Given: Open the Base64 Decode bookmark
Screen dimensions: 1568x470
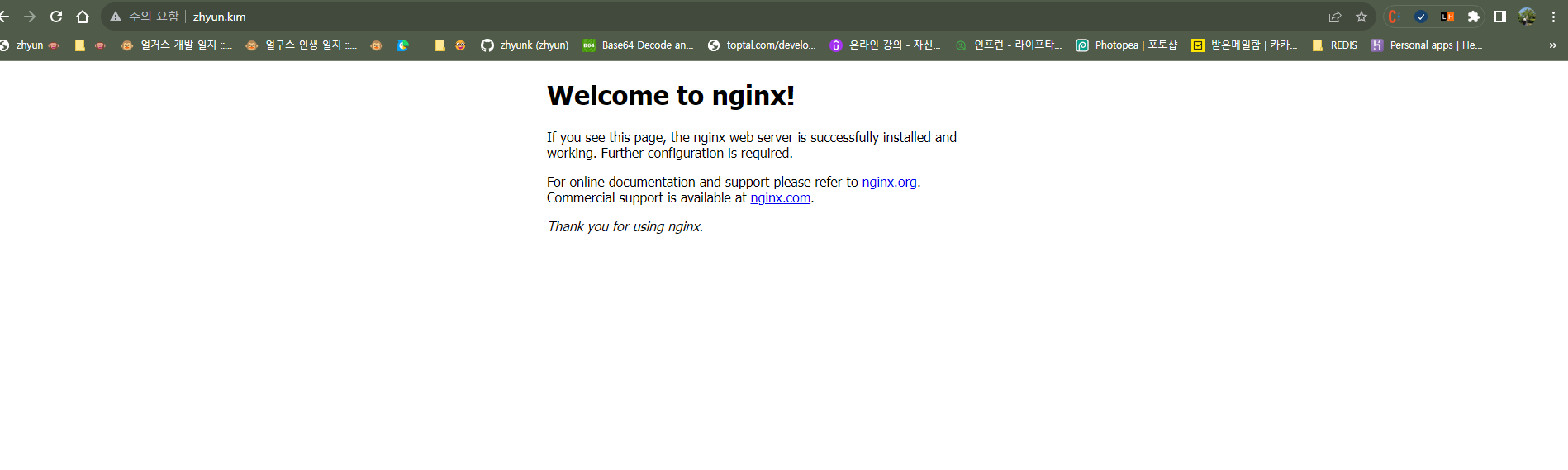Looking at the screenshot, I should click(638, 45).
